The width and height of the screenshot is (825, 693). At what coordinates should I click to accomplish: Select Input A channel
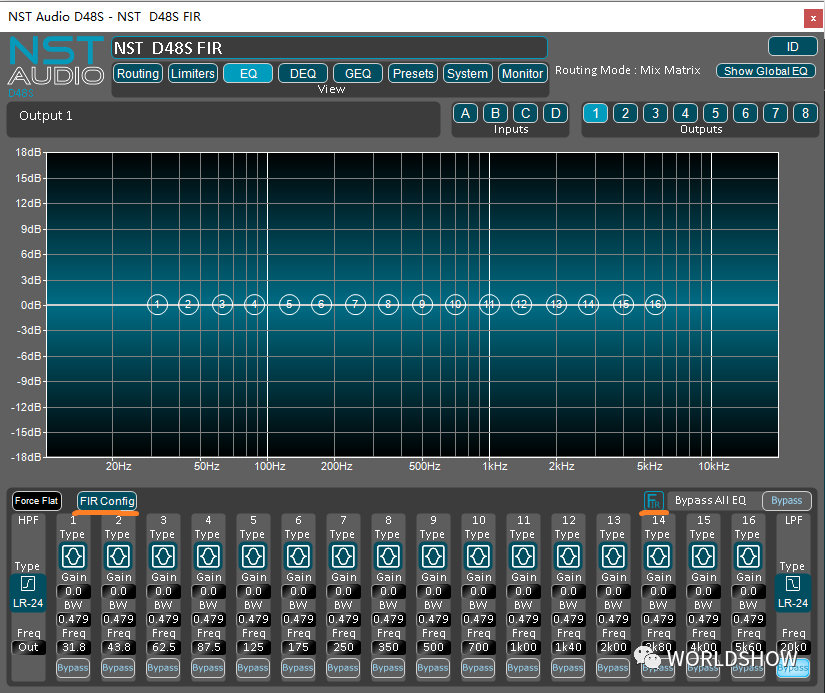click(465, 113)
